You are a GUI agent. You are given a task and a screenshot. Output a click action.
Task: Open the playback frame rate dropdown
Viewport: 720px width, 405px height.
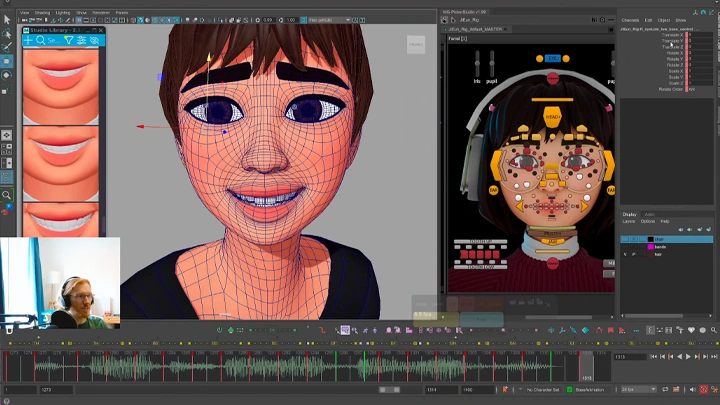(640, 389)
